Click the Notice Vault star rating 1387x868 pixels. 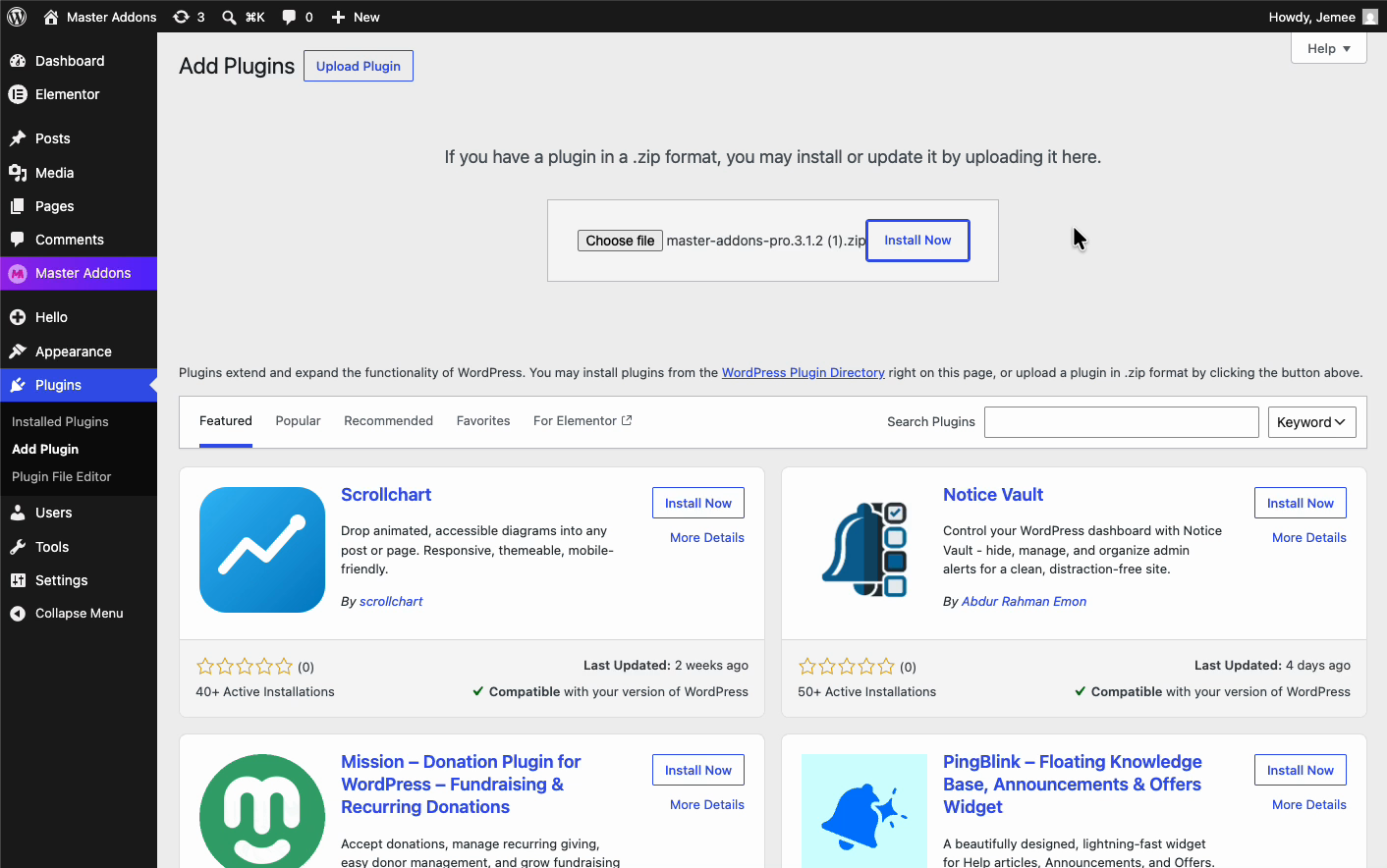coord(847,667)
